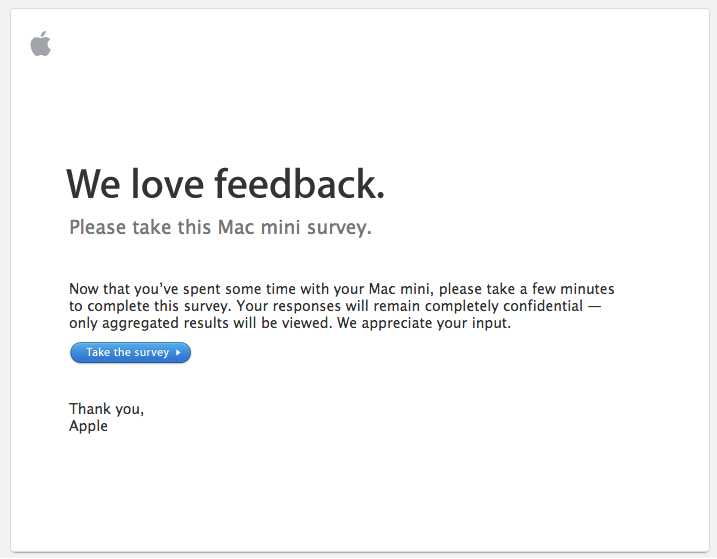Click "Mac mini," in the body paragraph
717x559 pixels.
coord(401,289)
